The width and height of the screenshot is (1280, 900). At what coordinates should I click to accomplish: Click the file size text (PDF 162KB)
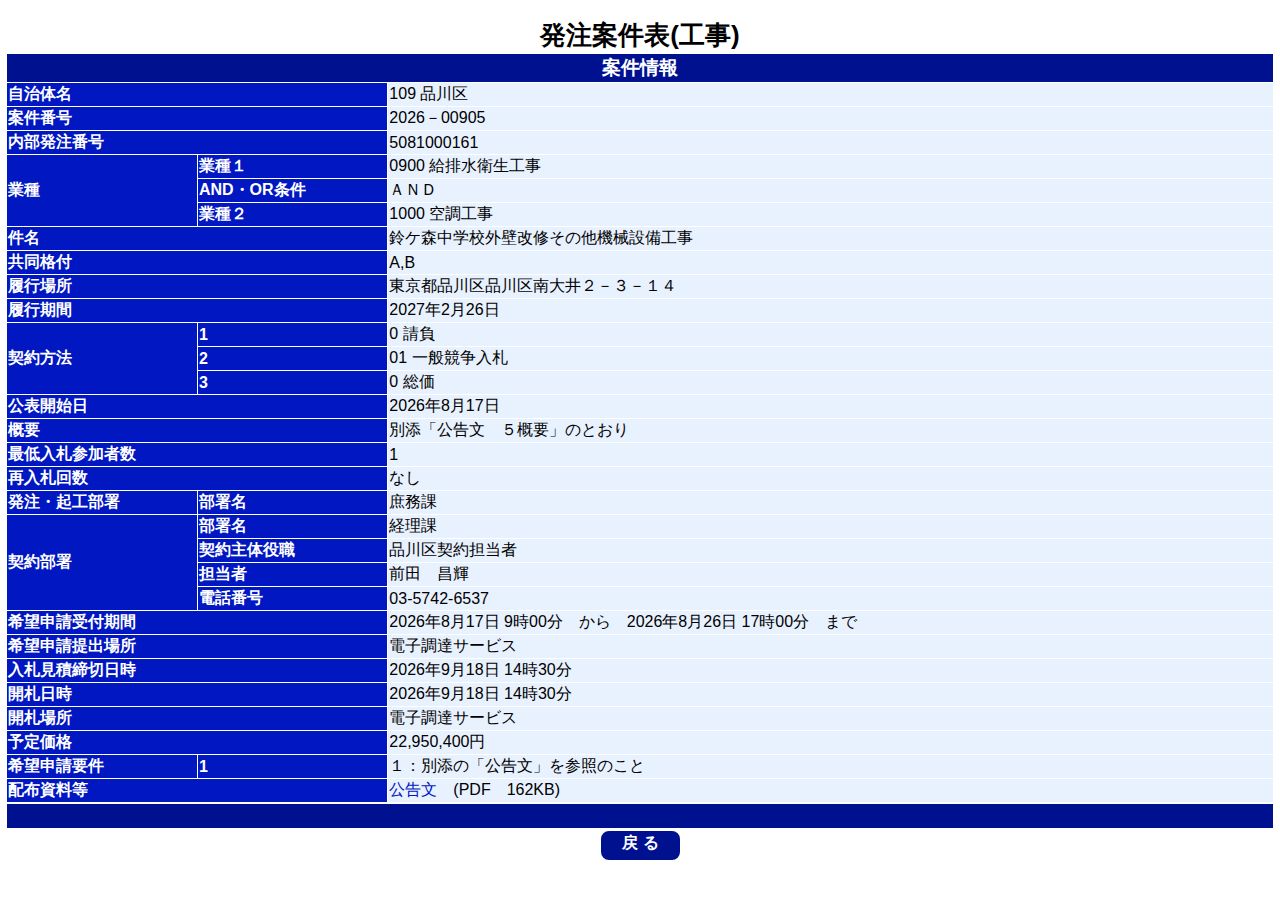507,790
